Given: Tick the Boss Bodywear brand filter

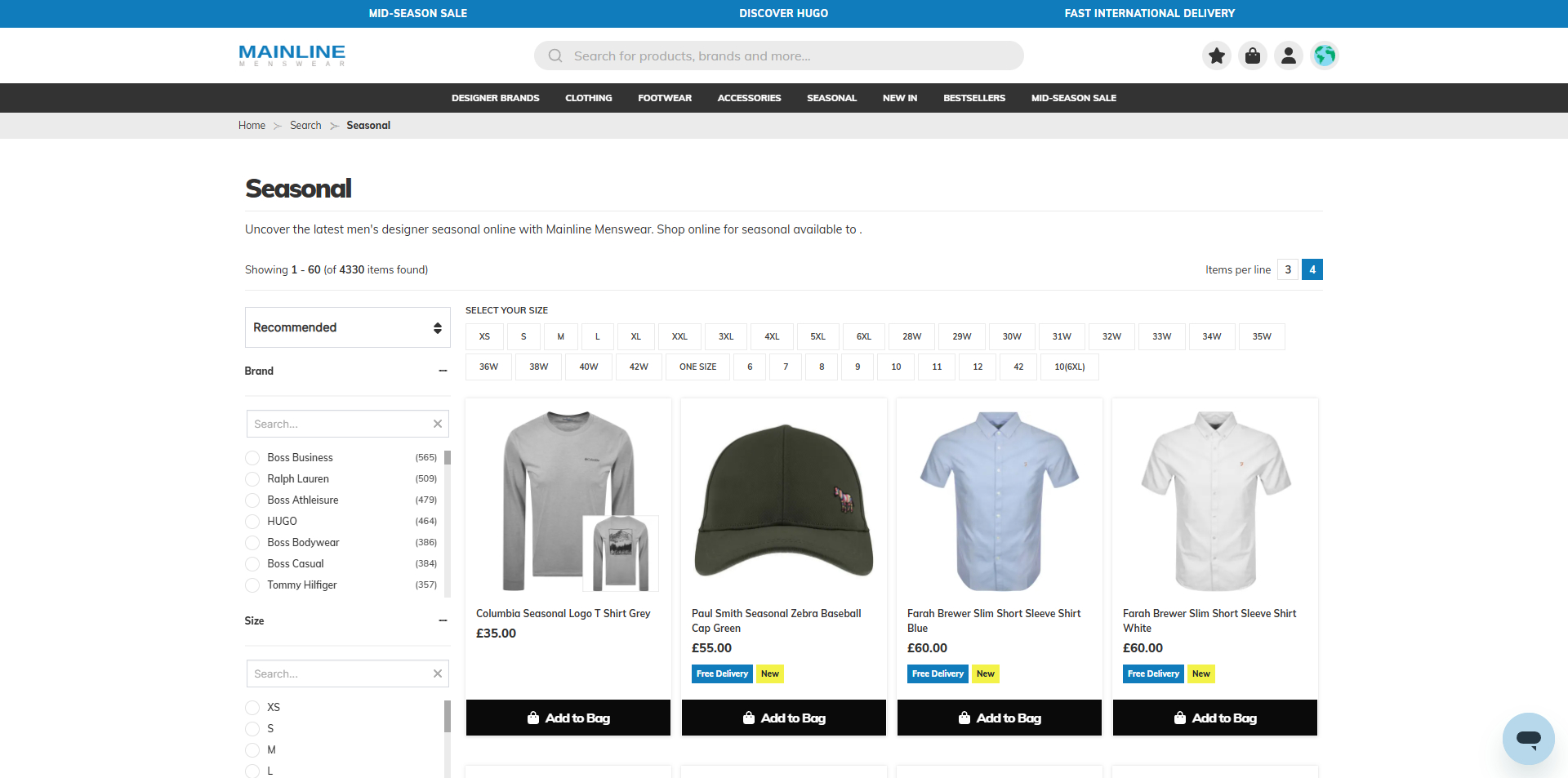Looking at the screenshot, I should click(252, 543).
